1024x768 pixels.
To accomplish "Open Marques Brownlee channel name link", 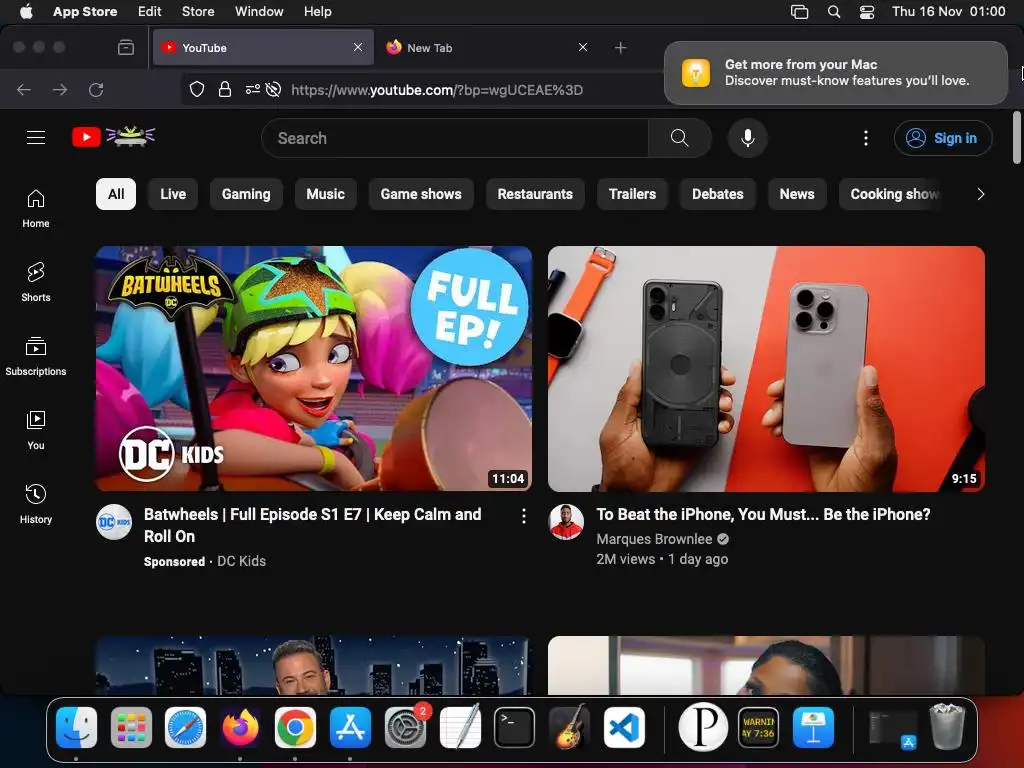I will pyautogui.click(x=654, y=539).
